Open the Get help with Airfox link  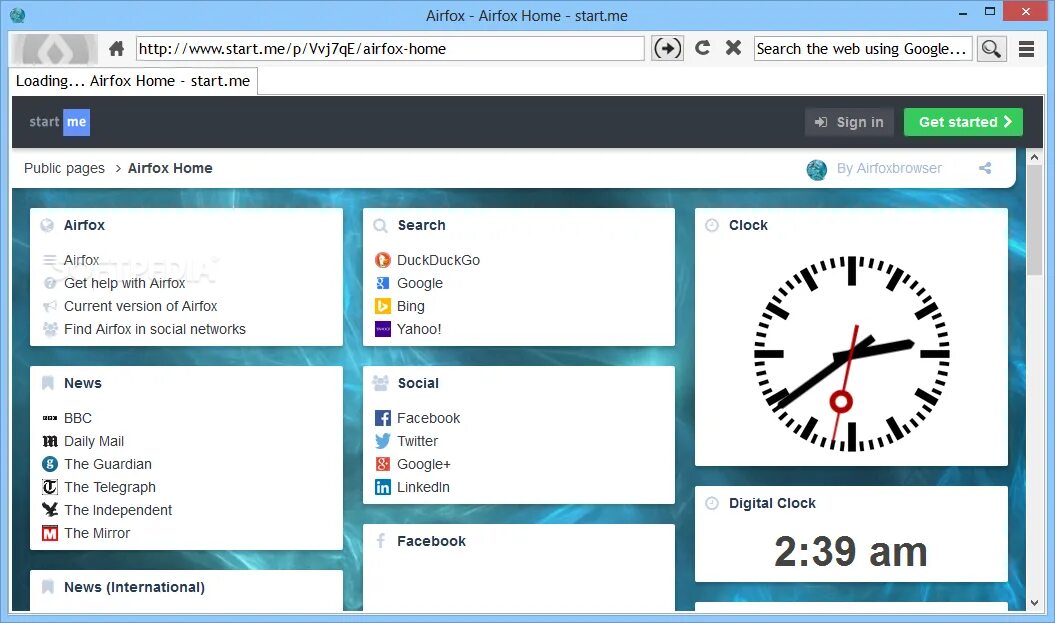point(124,283)
